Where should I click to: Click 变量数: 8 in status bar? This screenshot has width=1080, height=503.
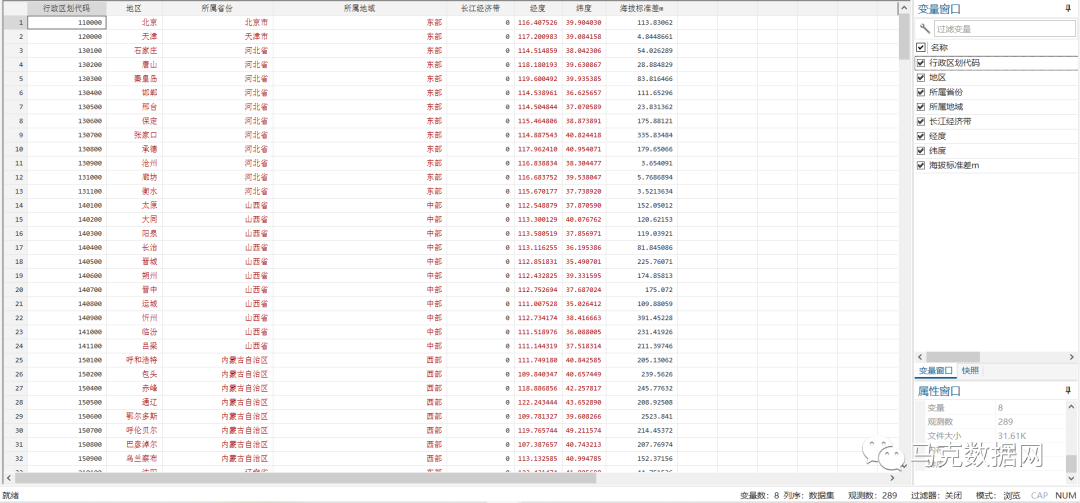(759, 495)
